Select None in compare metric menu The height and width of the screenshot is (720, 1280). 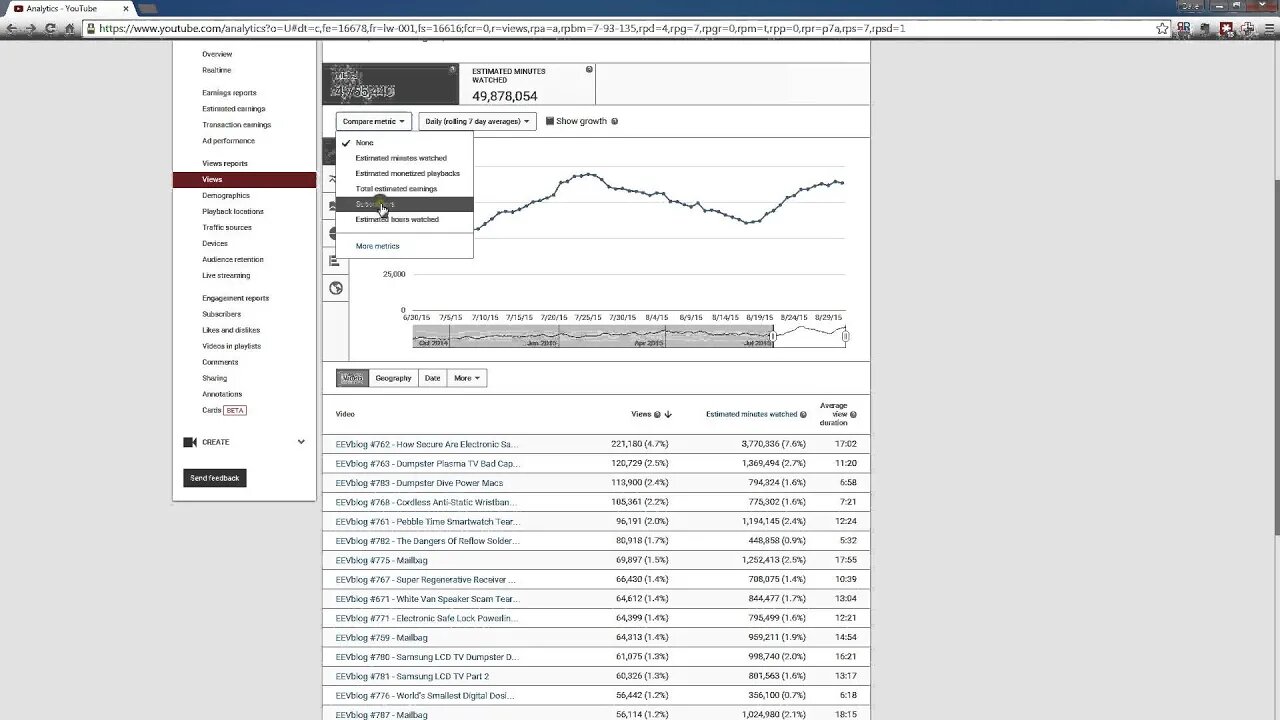(404, 143)
